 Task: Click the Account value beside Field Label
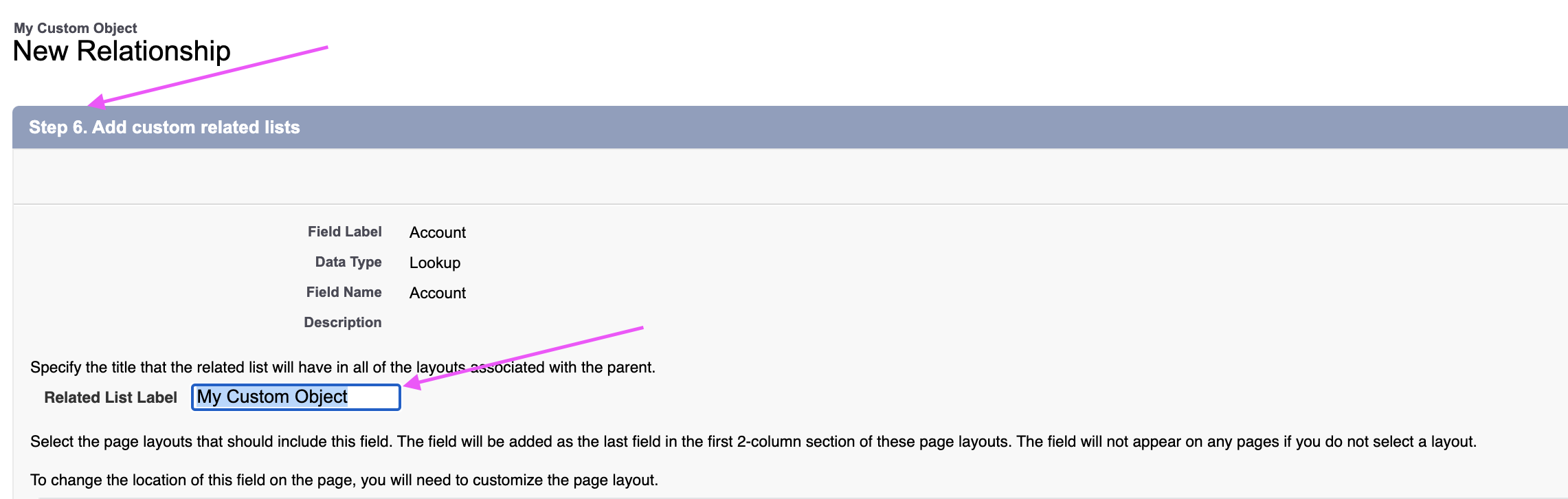pos(438,232)
